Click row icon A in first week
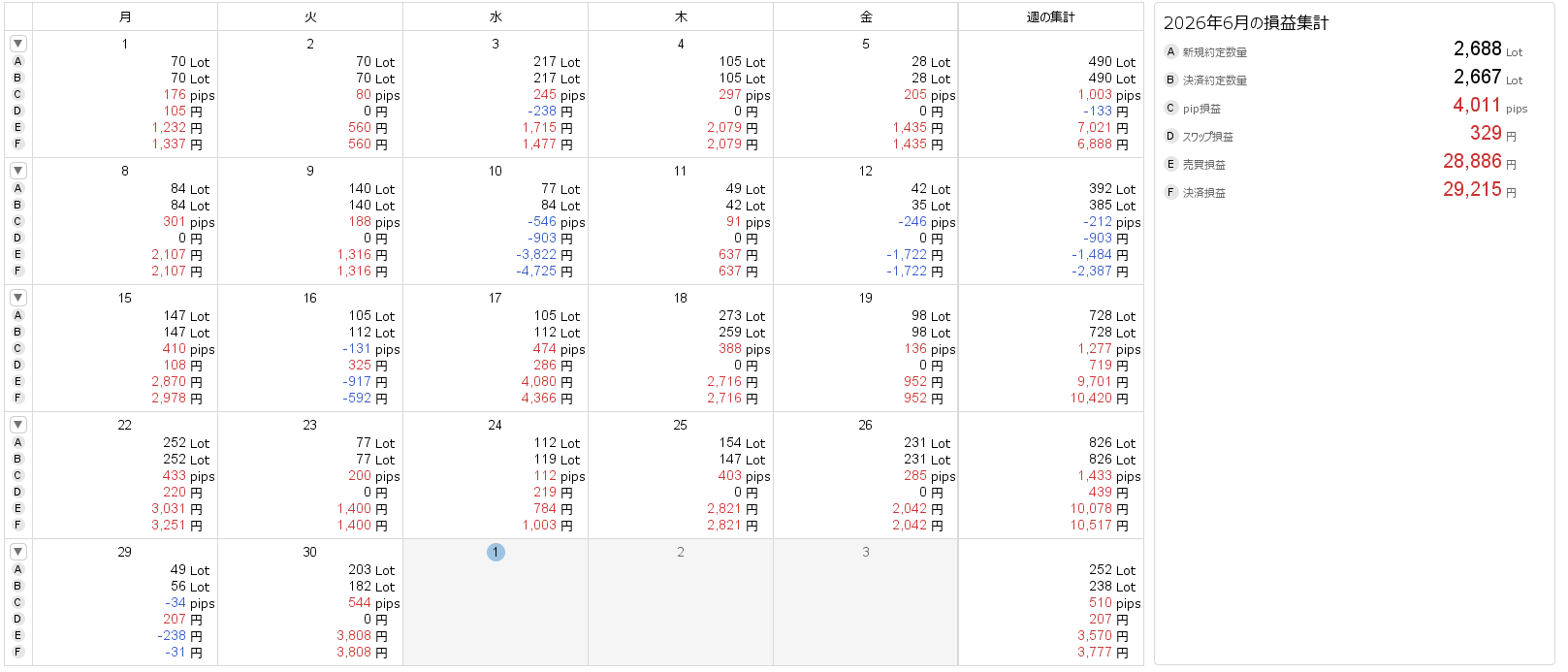1568x672 pixels. point(17,61)
